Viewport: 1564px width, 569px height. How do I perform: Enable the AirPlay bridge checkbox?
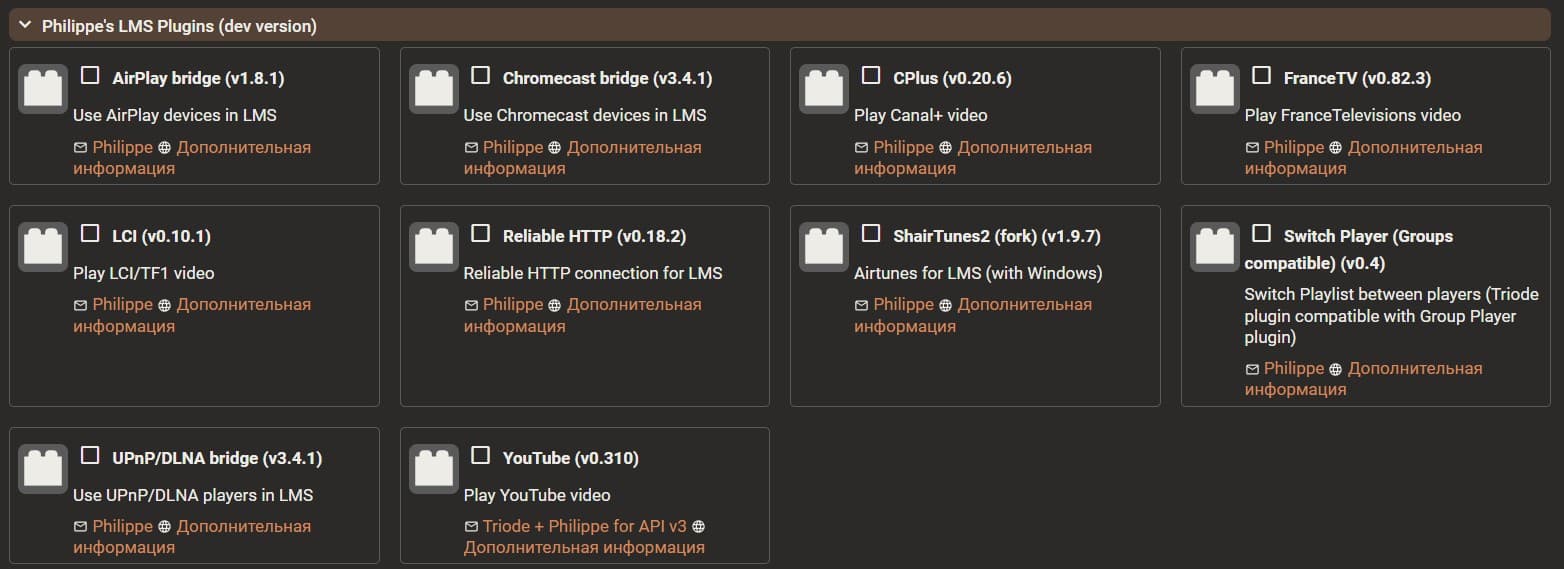pyautogui.click(x=90, y=76)
